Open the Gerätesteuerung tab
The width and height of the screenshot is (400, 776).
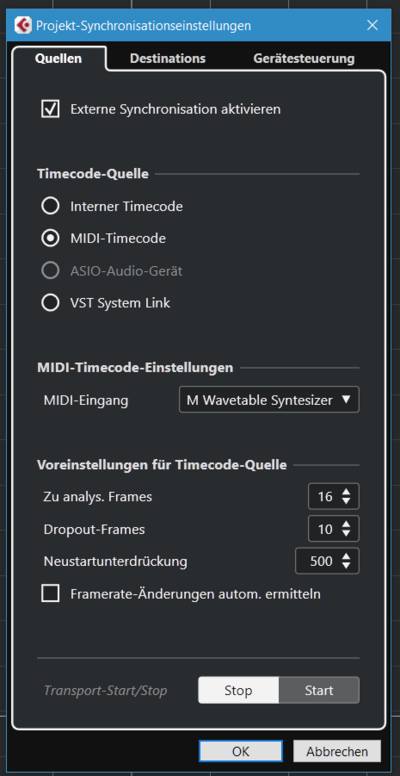304,58
